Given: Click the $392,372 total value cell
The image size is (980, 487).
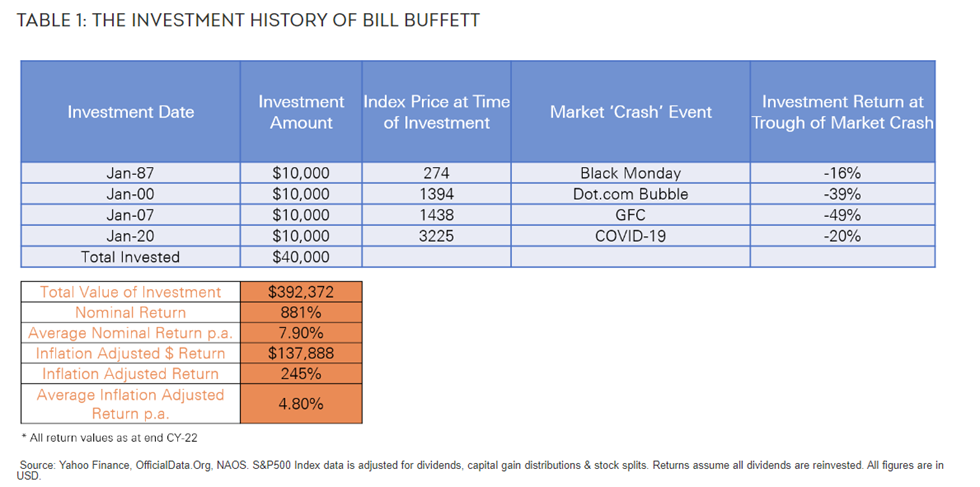Looking at the screenshot, I should point(301,292).
